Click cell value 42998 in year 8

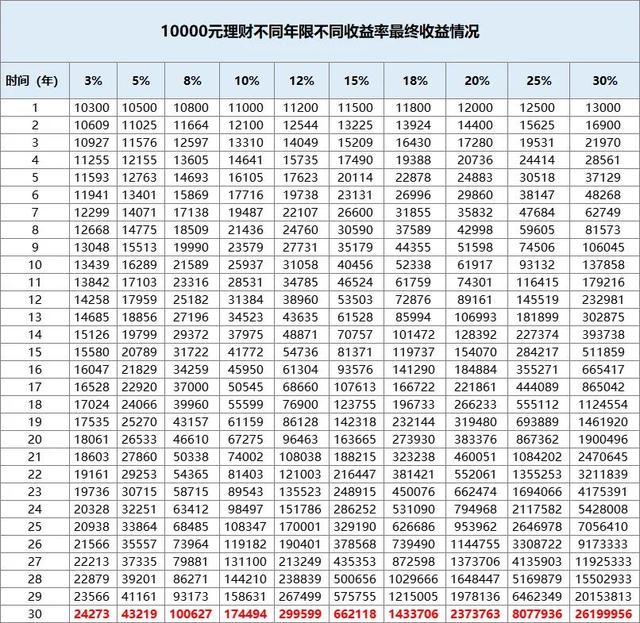(475, 230)
